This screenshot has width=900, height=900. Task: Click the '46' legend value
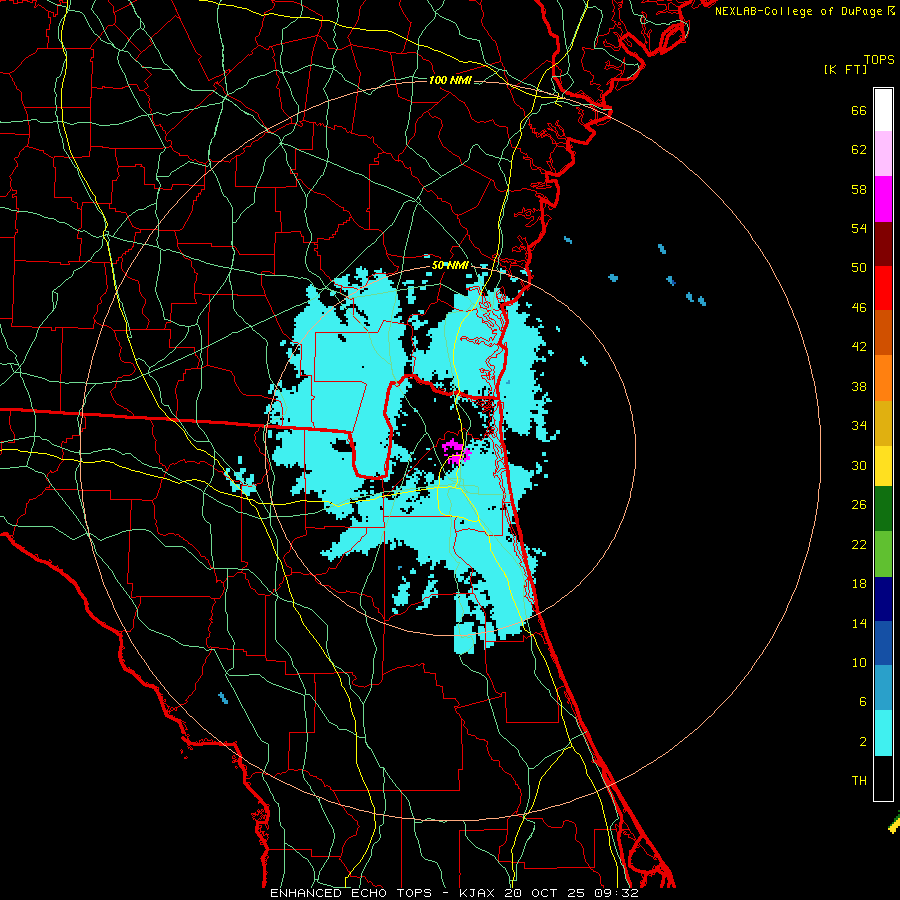click(859, 308)
